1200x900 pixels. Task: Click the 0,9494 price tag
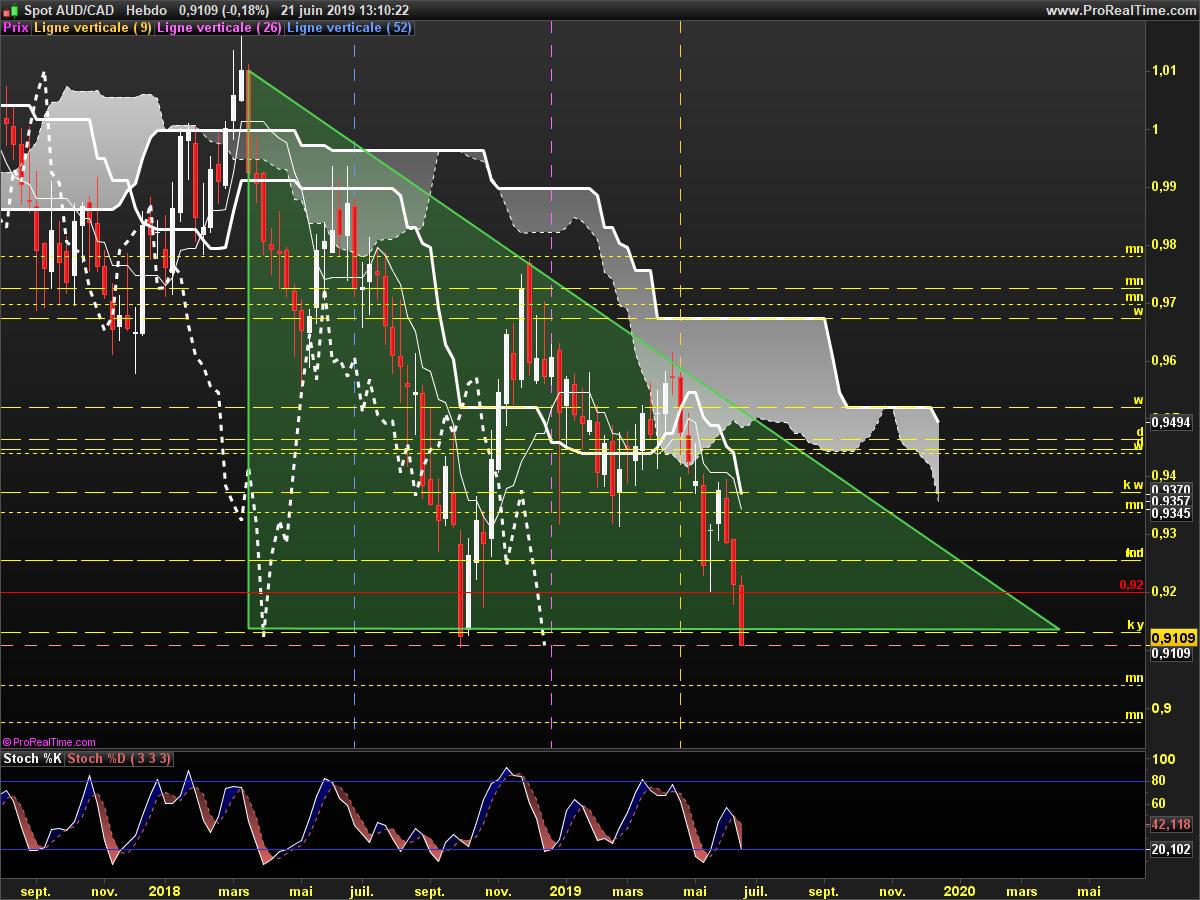coord(1169,423)
